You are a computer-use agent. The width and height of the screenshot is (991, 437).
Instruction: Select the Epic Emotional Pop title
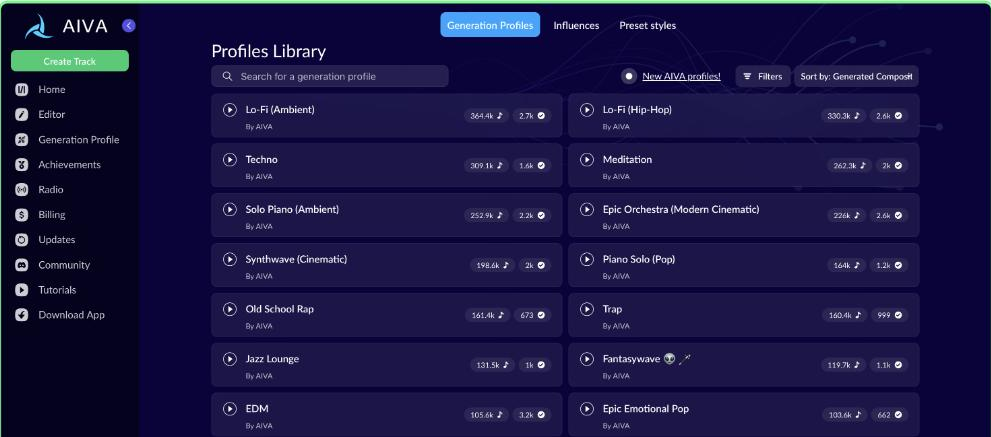point(646,409)
